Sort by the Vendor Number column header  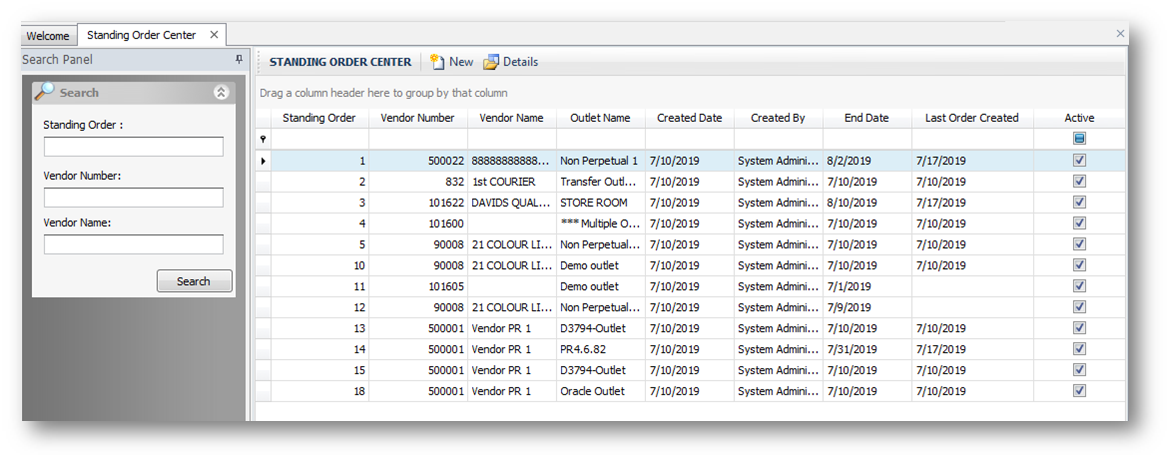[418, 118]
